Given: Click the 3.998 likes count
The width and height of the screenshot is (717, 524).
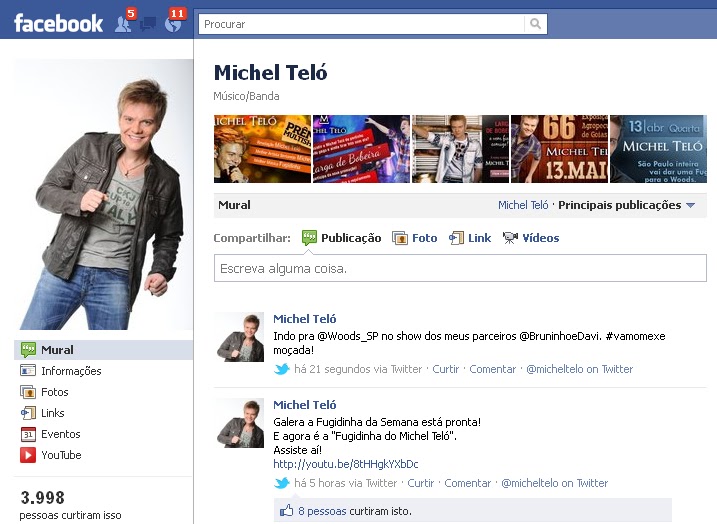Looking at the screenshot, I should point(43,497).
